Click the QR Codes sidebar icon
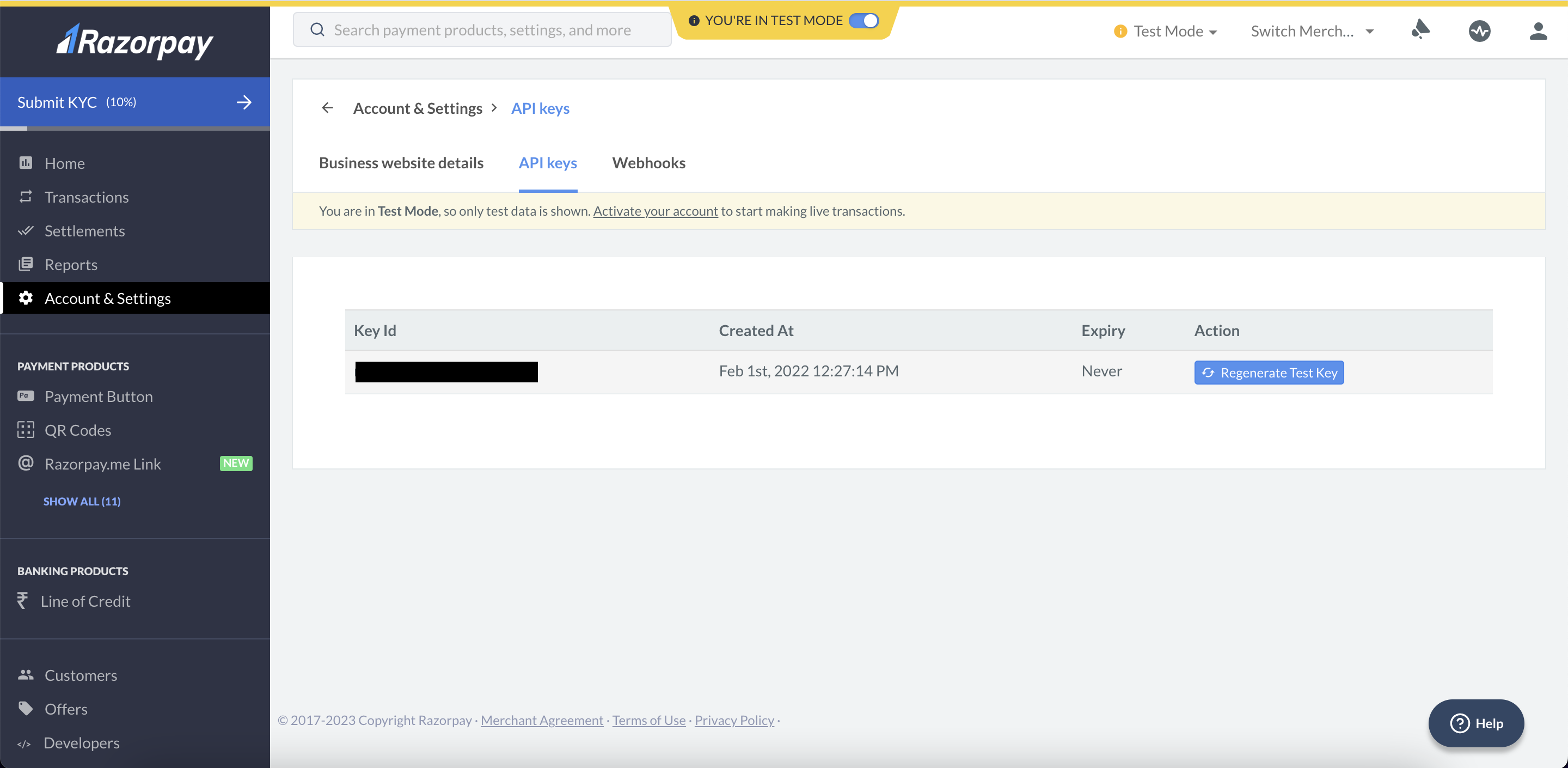Screen dimensions: 1568x768 pos(26,429)
